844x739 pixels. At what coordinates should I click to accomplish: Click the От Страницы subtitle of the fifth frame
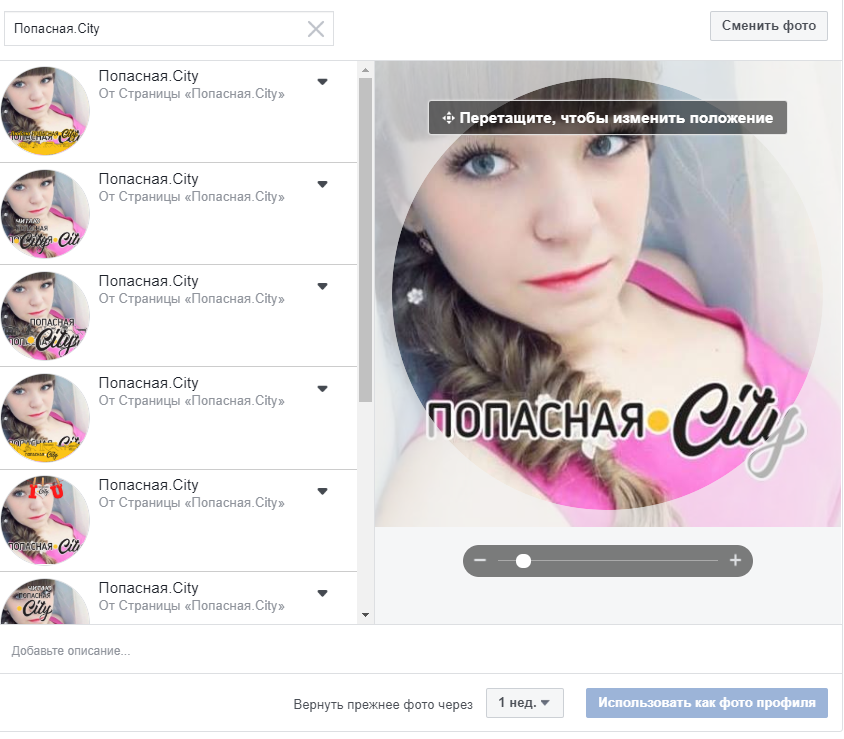pyautogui.click(x=192, y=503)
